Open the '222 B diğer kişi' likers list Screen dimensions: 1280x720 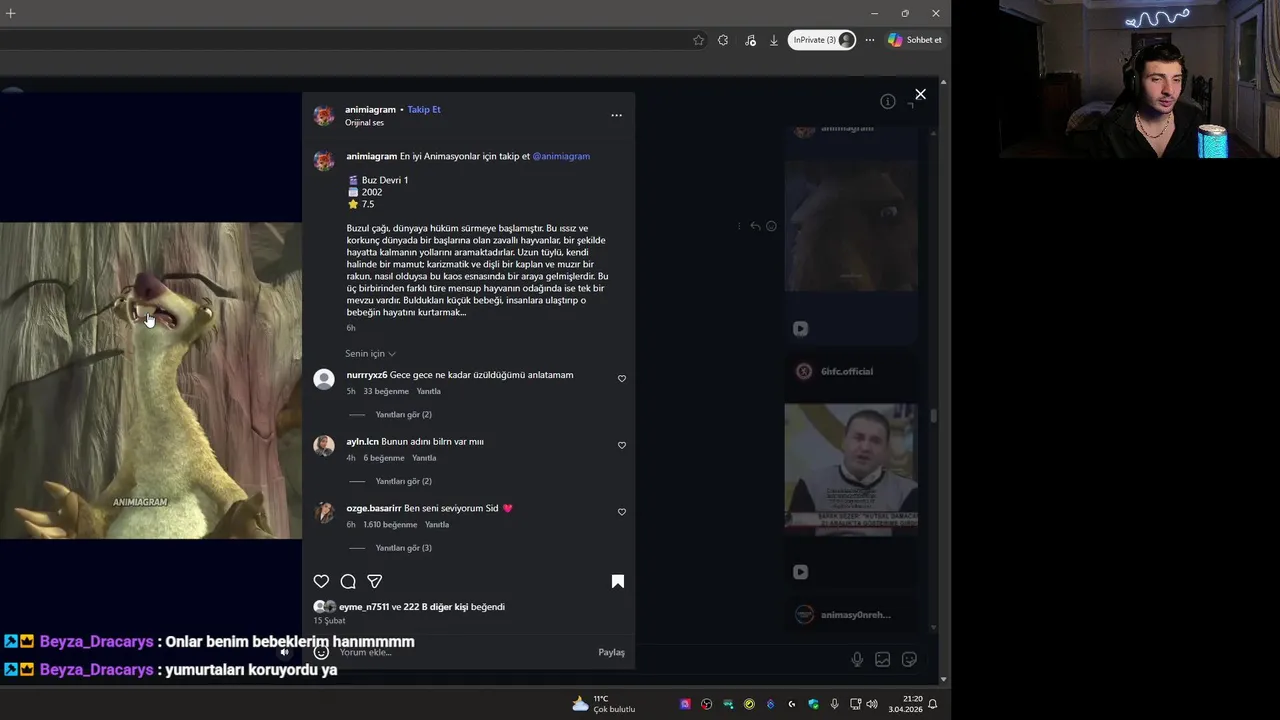[436, 607]
